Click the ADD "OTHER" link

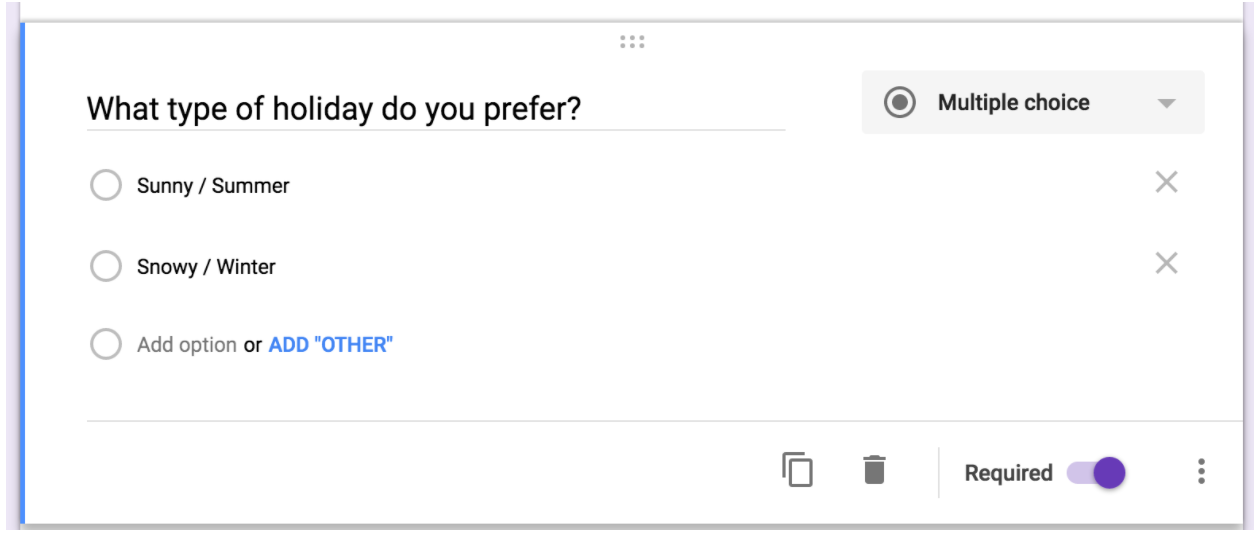(331, 345)
